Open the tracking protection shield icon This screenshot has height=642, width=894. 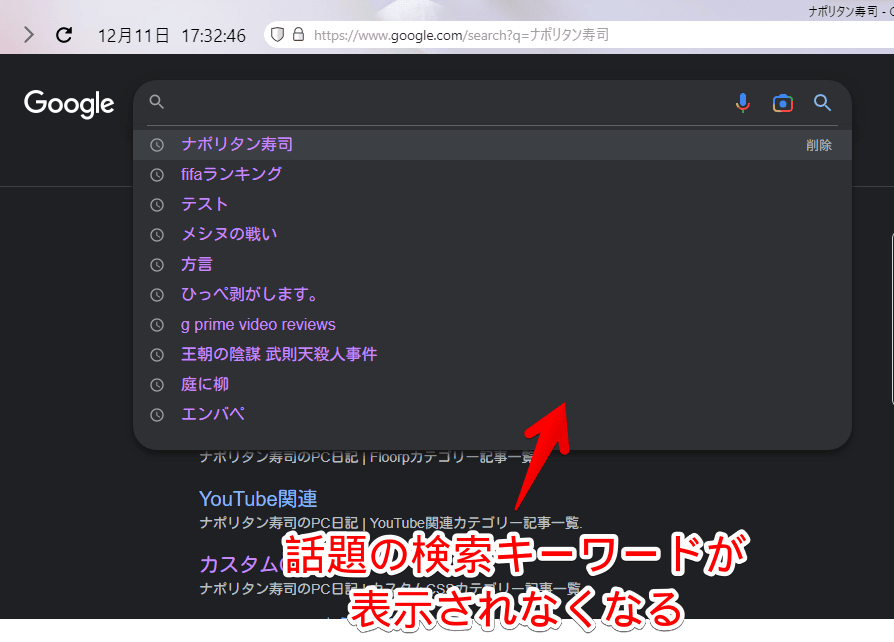(277, 35)
